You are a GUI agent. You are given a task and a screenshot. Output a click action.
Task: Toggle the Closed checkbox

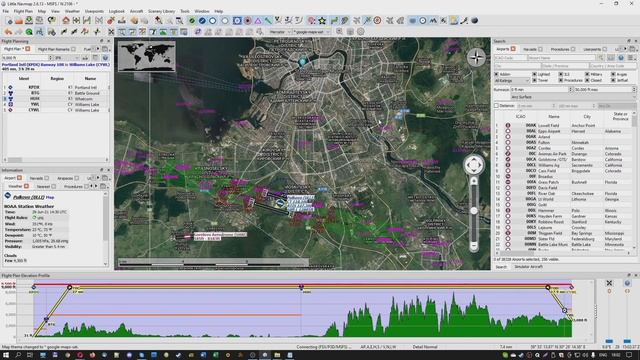(x=587, y=80)
